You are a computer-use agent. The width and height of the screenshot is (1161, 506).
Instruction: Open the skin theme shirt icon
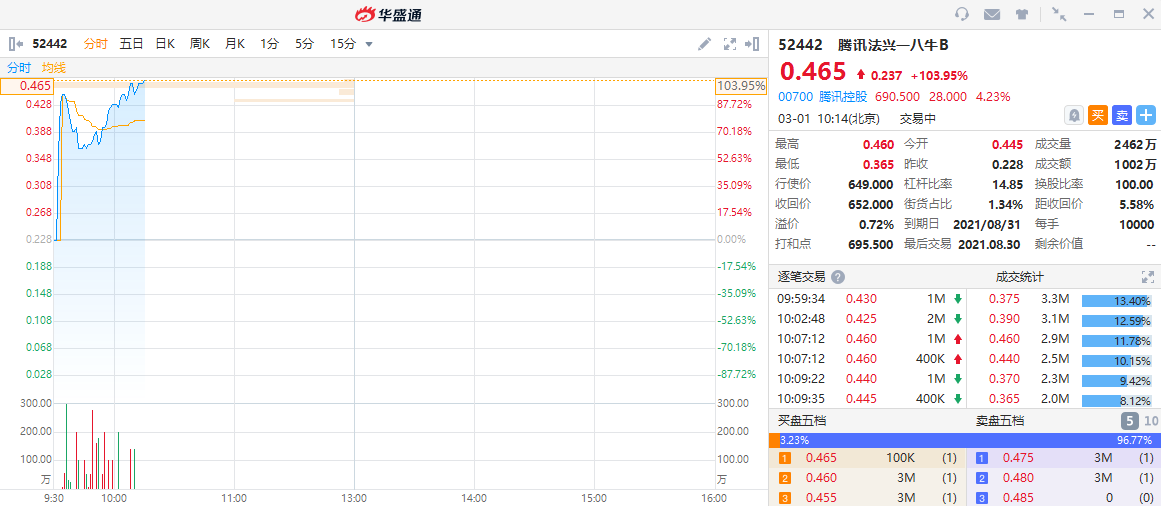tap(1022, 14)
